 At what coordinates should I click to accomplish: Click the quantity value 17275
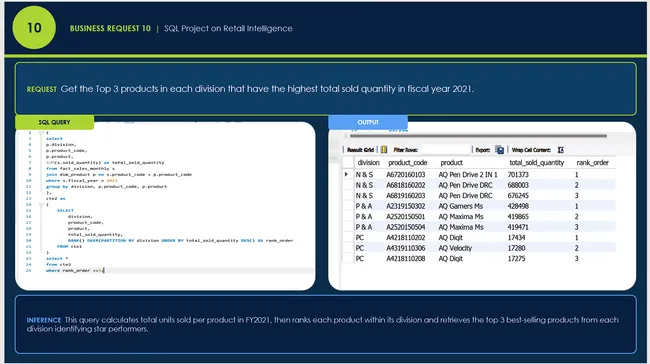tap(516, 258)
